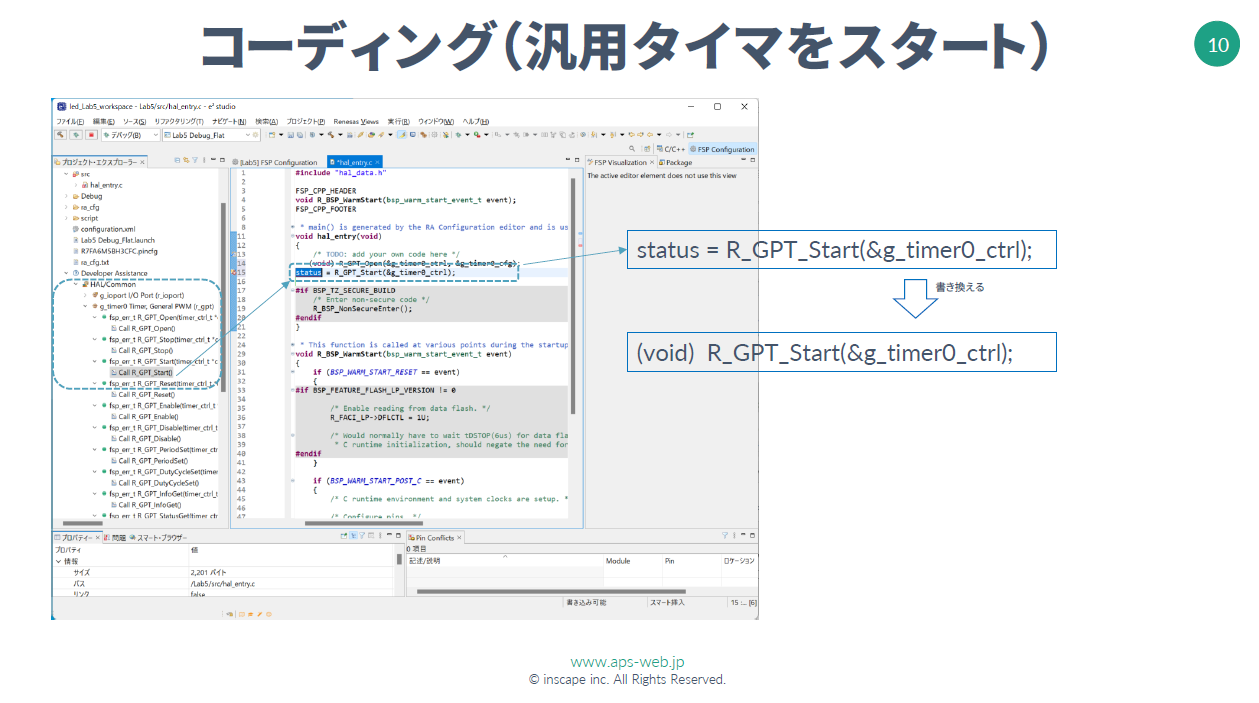This screenshot has height=703, width=1259.
Task: Click editor vertical scrollbar
Action: tap(572, 295)
